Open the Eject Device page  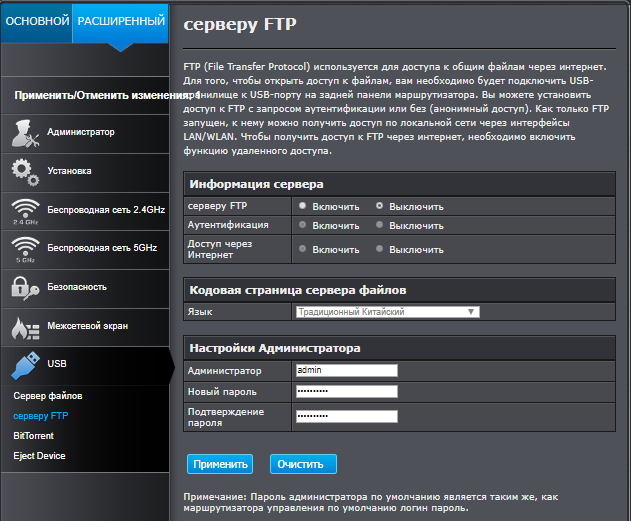tap(39, 456)
